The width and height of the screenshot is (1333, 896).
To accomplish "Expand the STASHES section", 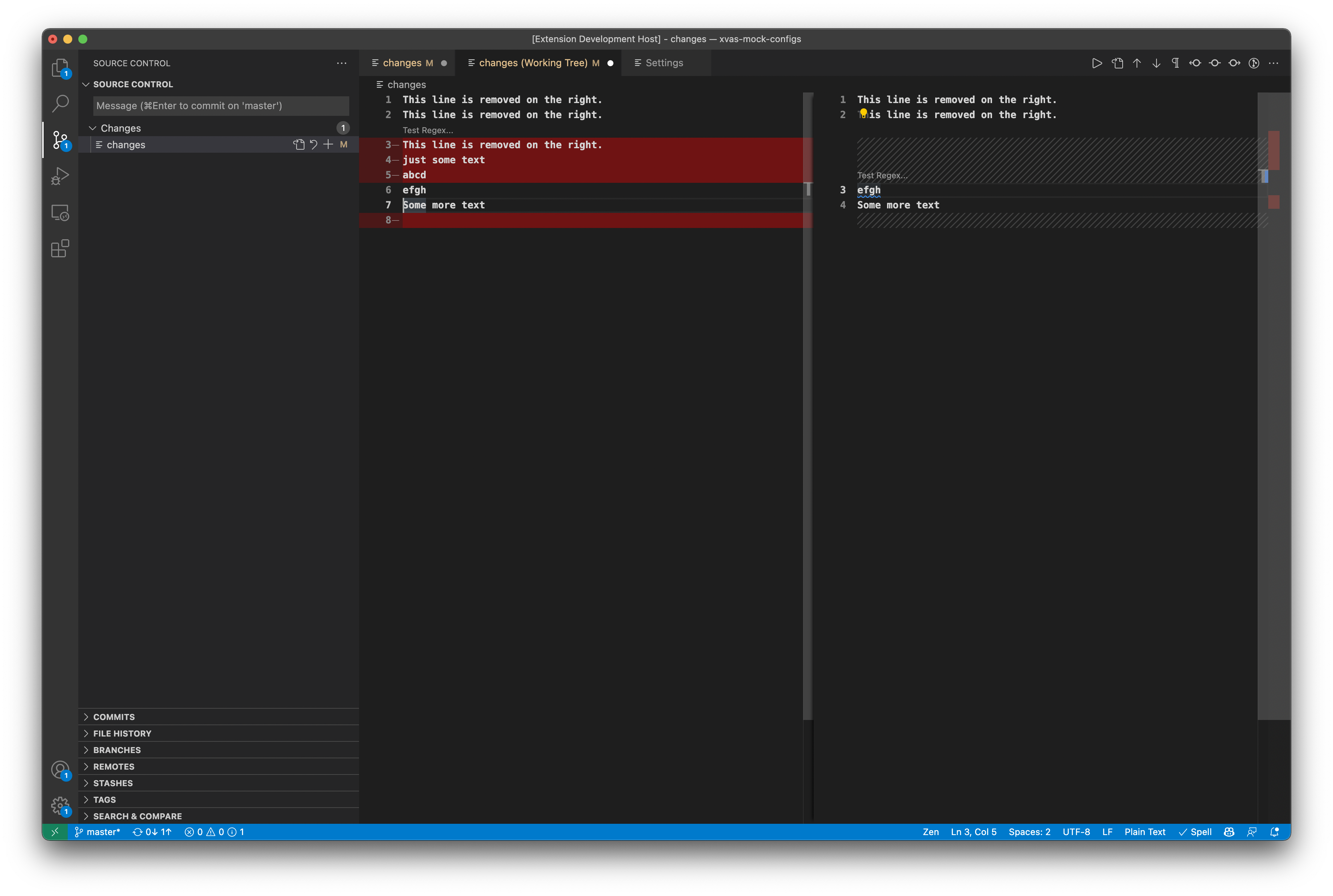I will click(x=113, y=783).
